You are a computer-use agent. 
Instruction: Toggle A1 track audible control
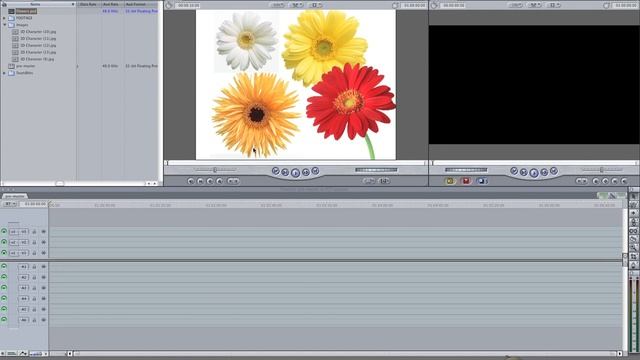click(4, 267)
